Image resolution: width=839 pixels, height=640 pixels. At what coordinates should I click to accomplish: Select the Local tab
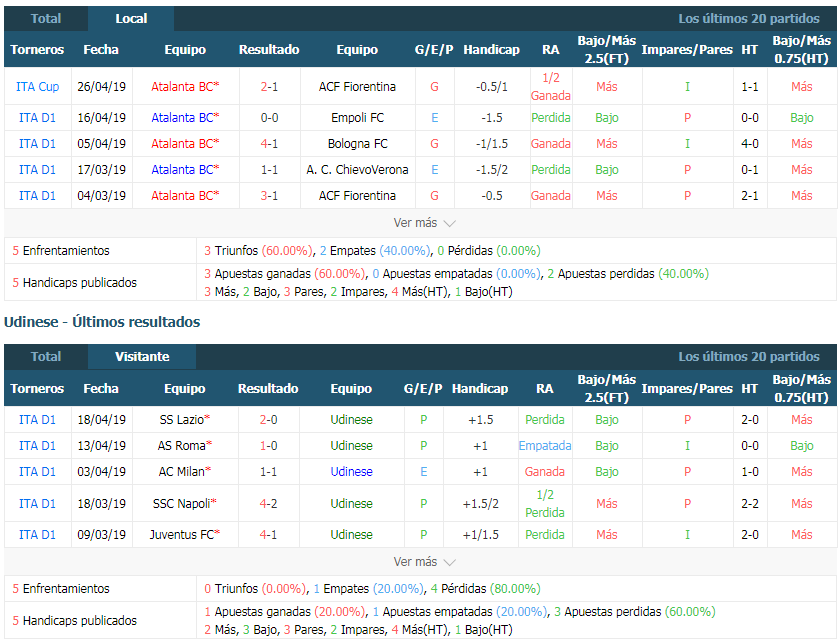click(x=131, y=19)
